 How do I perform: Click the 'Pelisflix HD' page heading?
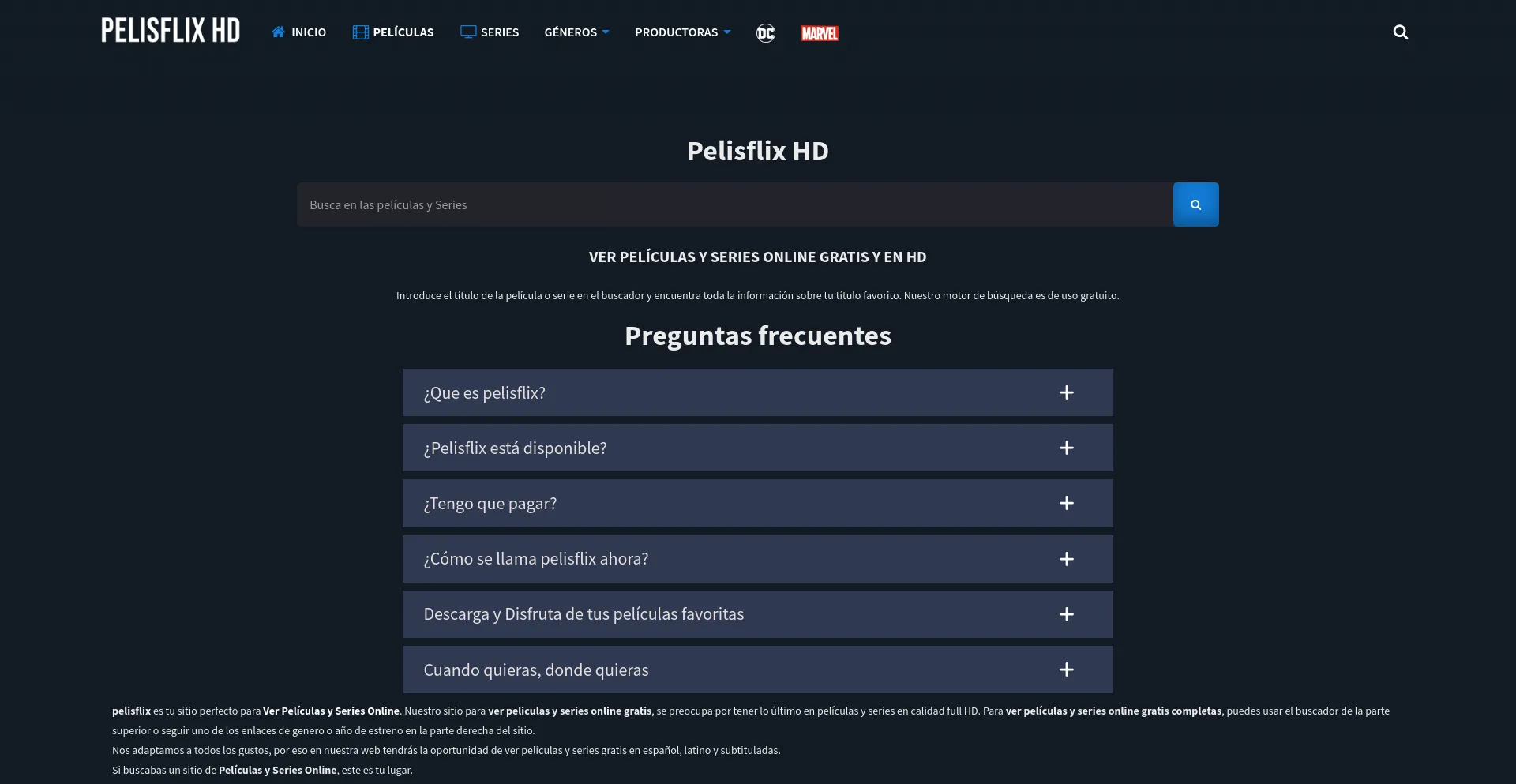[x=758, y=151]
